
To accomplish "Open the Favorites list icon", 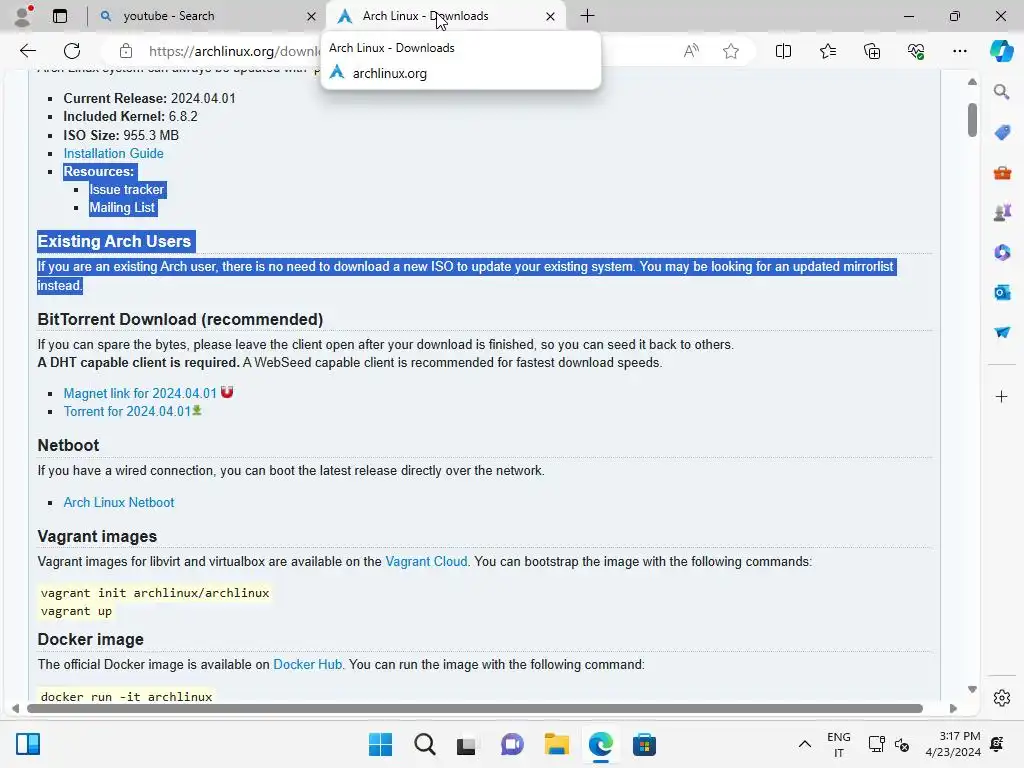I will (x=827, y=51).
